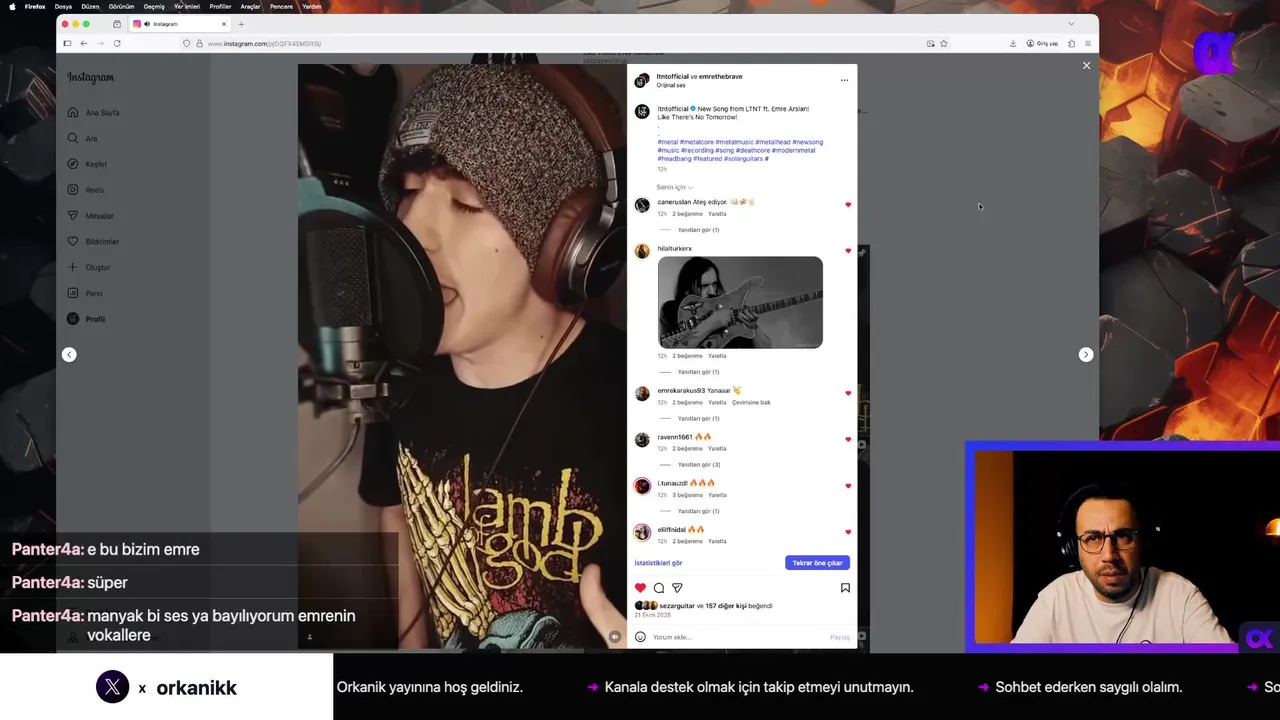
Task: Open Bildirimler notifications
Action: [x=94, y=241]
